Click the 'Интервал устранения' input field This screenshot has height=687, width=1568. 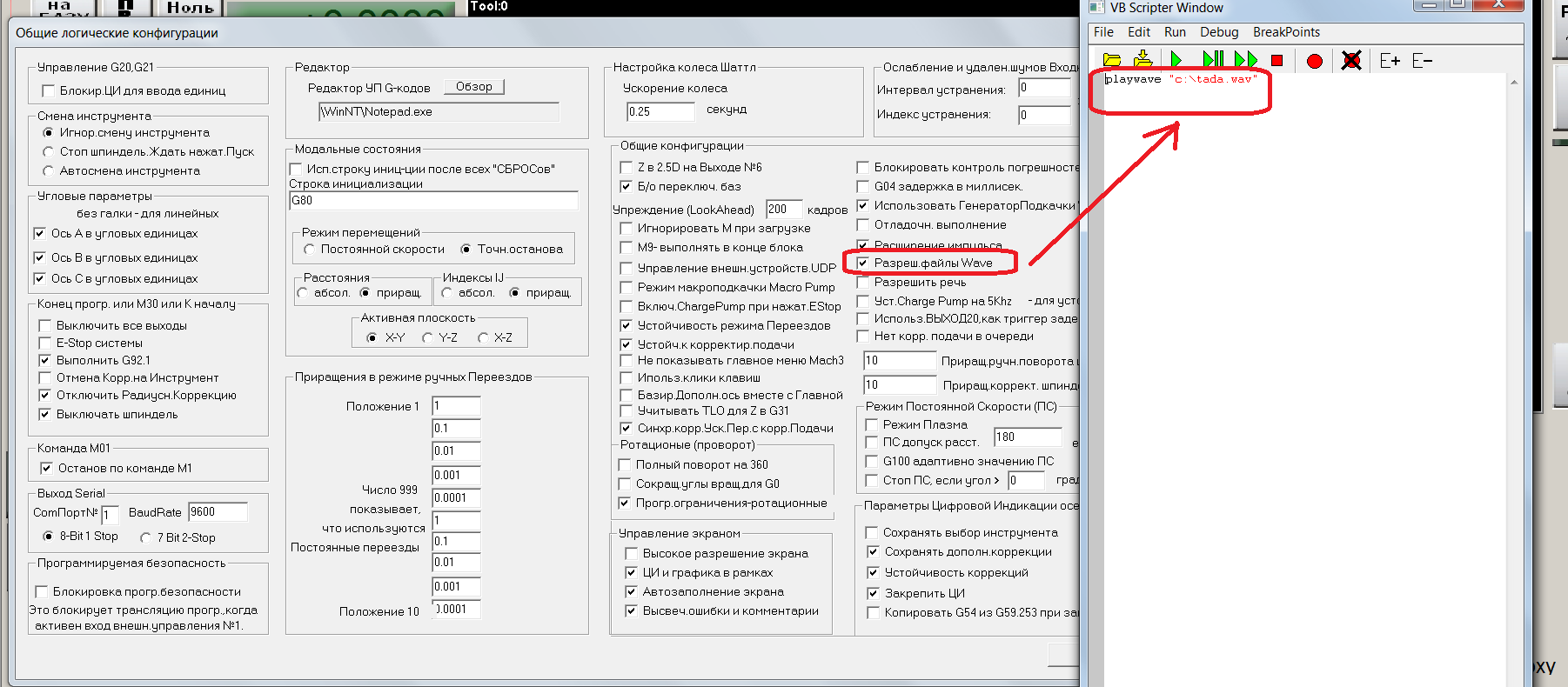[x=1044, y=88]
